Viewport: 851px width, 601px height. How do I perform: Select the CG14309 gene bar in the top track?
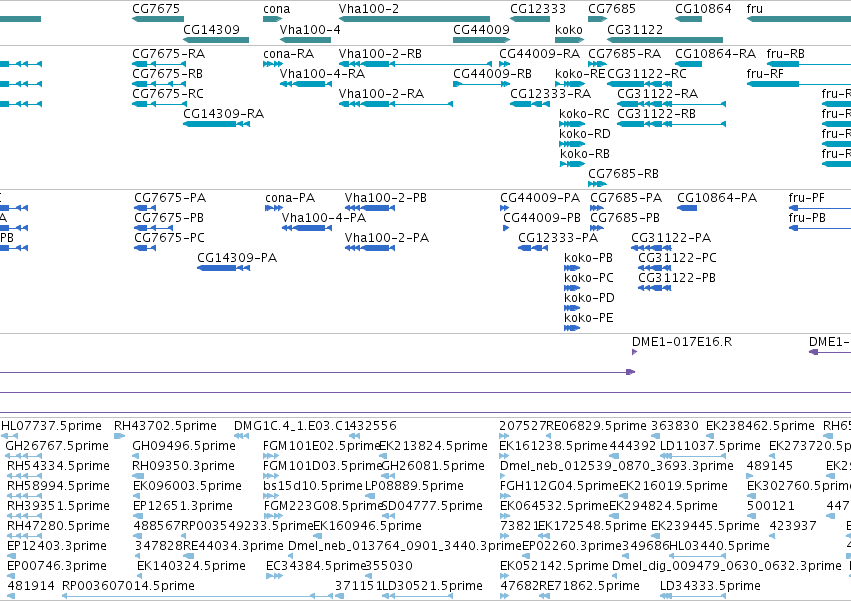tap(216, 40)
